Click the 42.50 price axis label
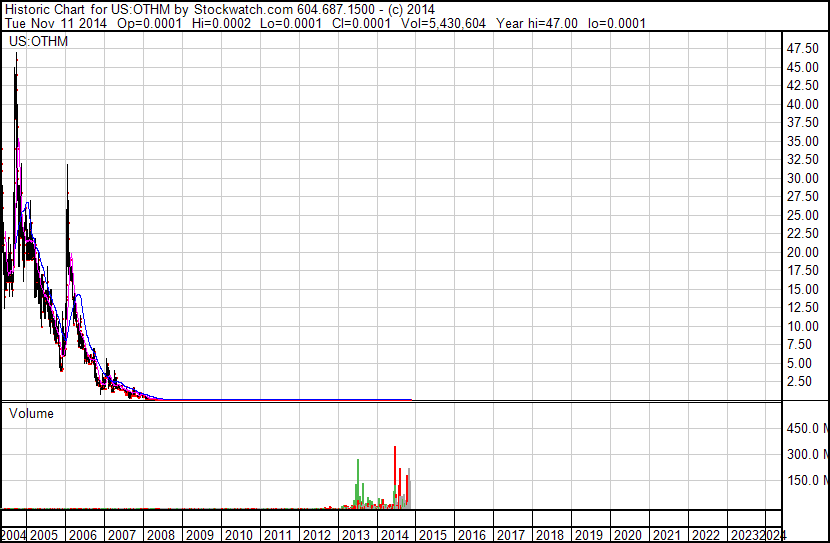830x543 pixels. click(803, 85)
